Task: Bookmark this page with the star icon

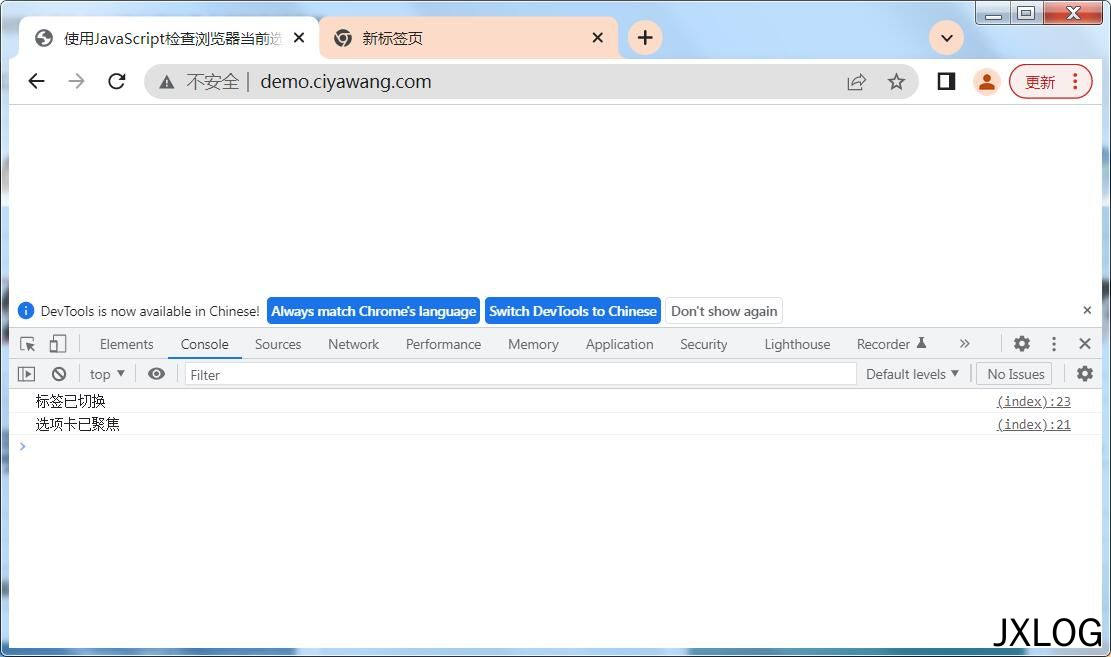Action: point(896,82)
